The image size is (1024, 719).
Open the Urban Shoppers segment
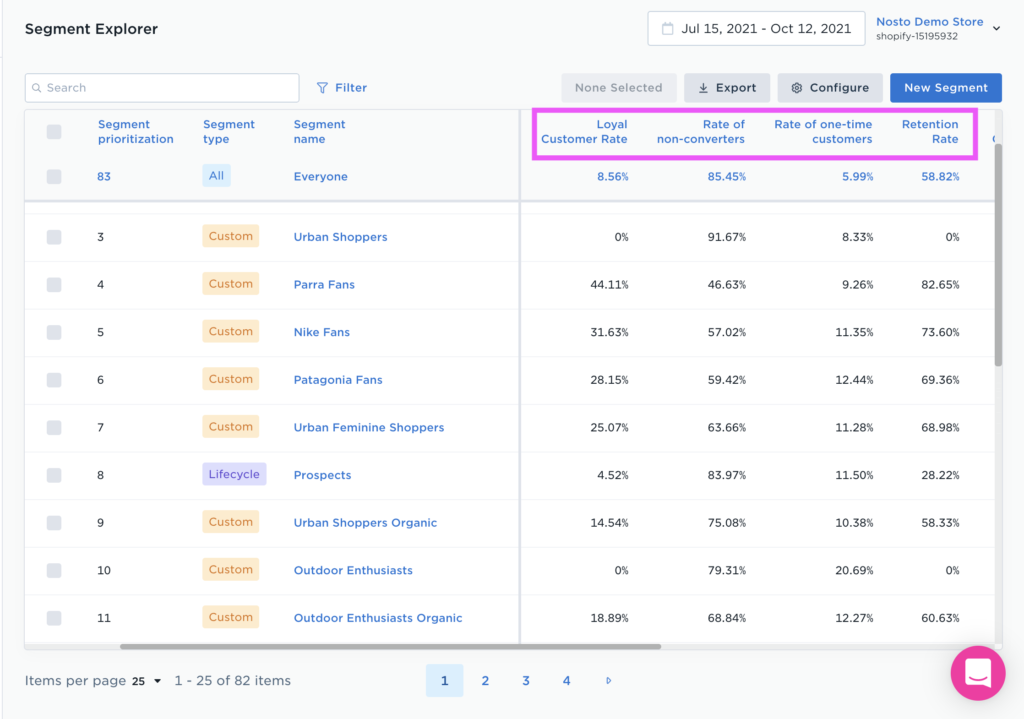click(x=340, y=237)
